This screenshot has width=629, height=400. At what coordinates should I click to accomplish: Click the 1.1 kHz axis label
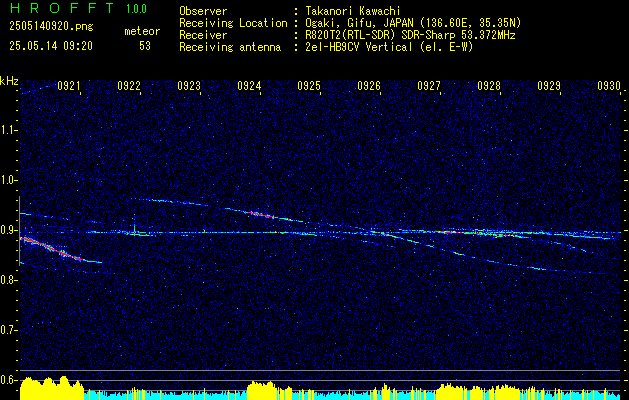[x=8, y=130]
